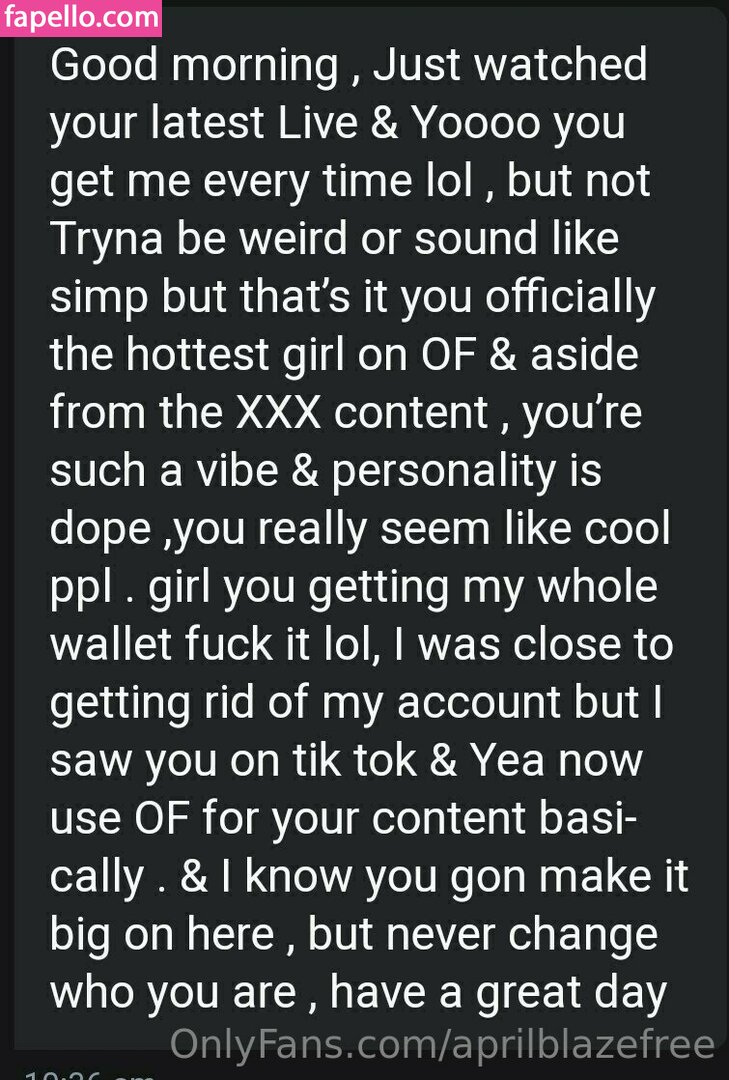The width and height of the screenshot is (729, 1080).
Task: Click the fapello.com logo badge
Action: 81,18
